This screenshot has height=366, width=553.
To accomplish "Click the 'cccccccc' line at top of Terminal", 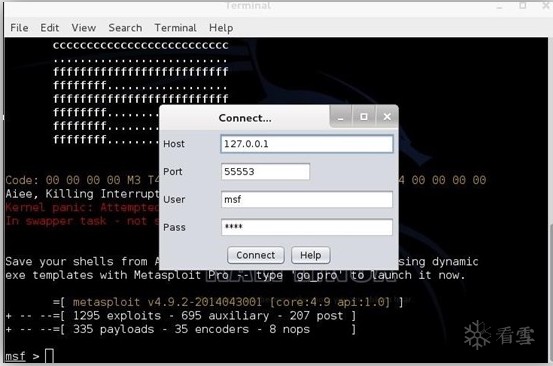I will 141,45.
